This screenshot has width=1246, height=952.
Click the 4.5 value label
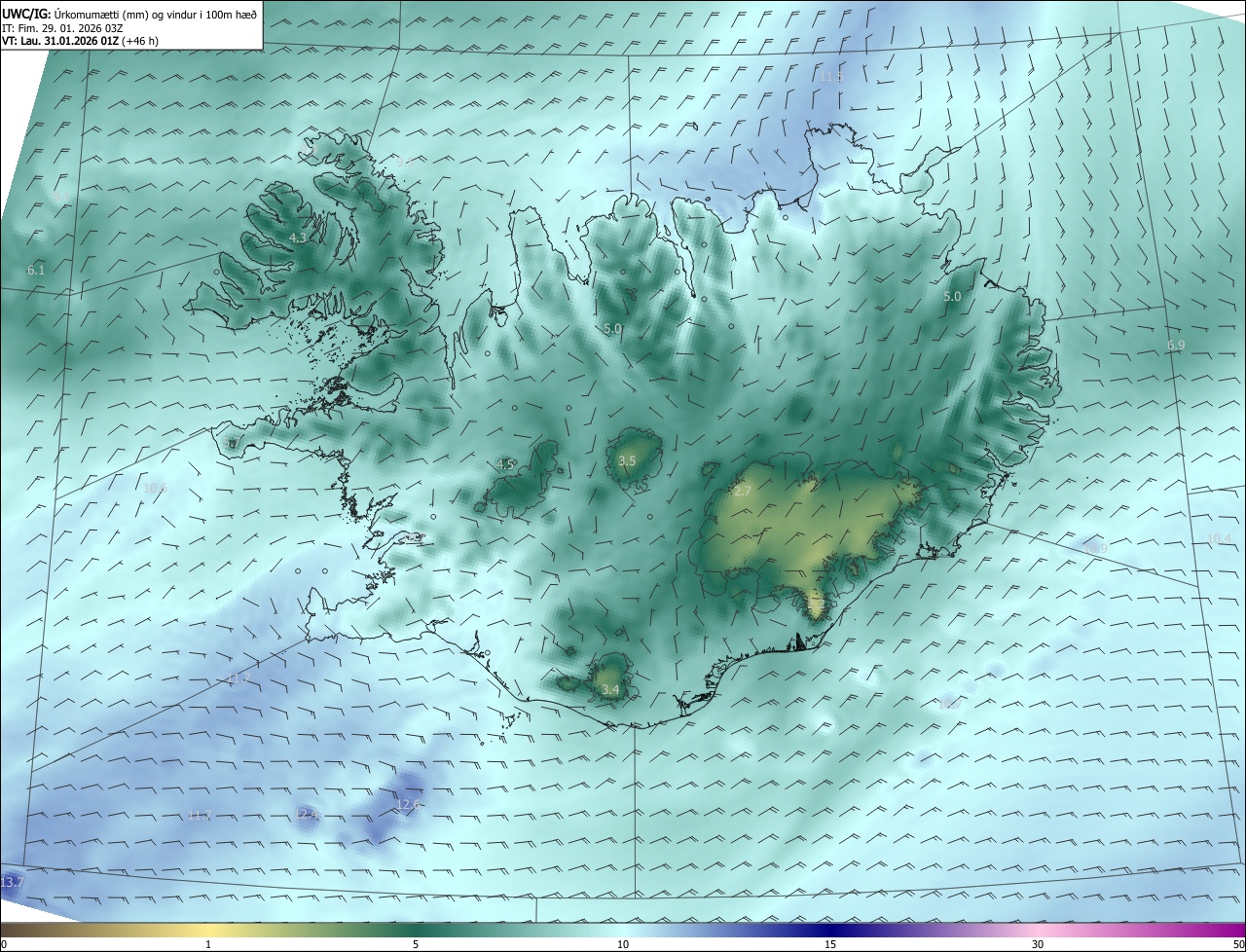click(x=505, y=464)
